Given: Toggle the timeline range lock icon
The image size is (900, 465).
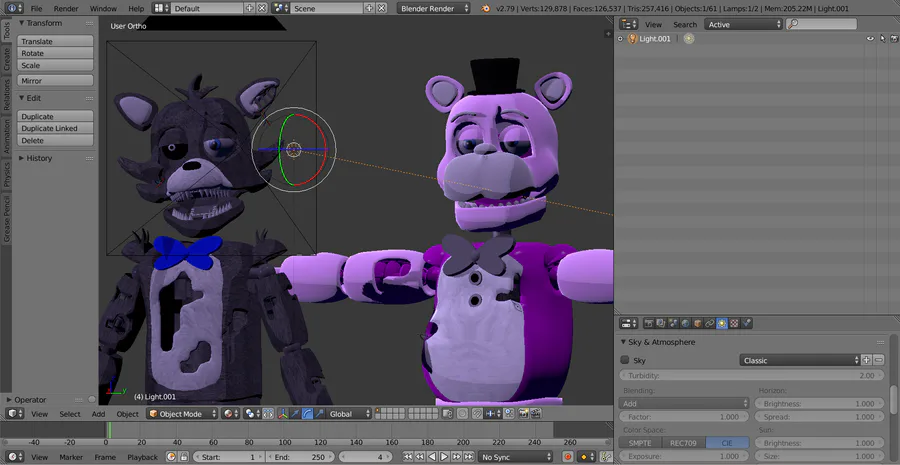Looking at the screenshot, I should click(183, 457).
